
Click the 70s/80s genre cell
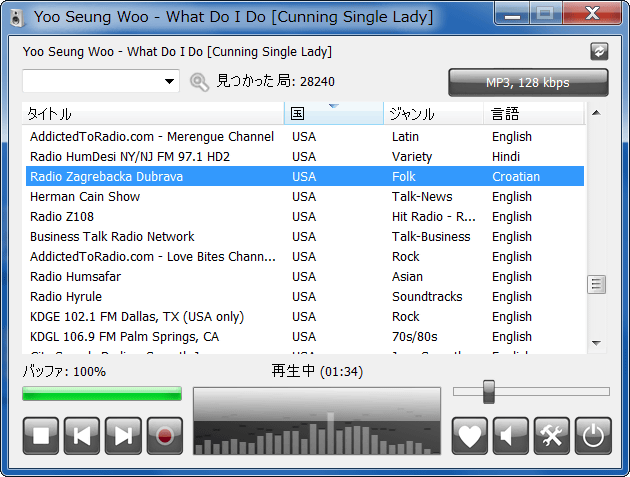pos(415,336)
